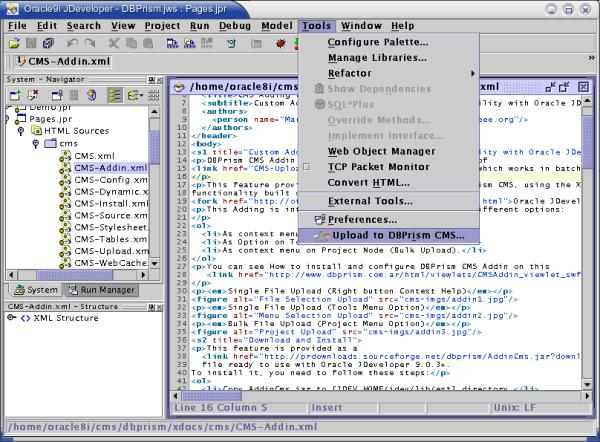Screen dimensions: 600x442
Task: Click the CMS.xml file icon in tree
Action: point(65,156)
